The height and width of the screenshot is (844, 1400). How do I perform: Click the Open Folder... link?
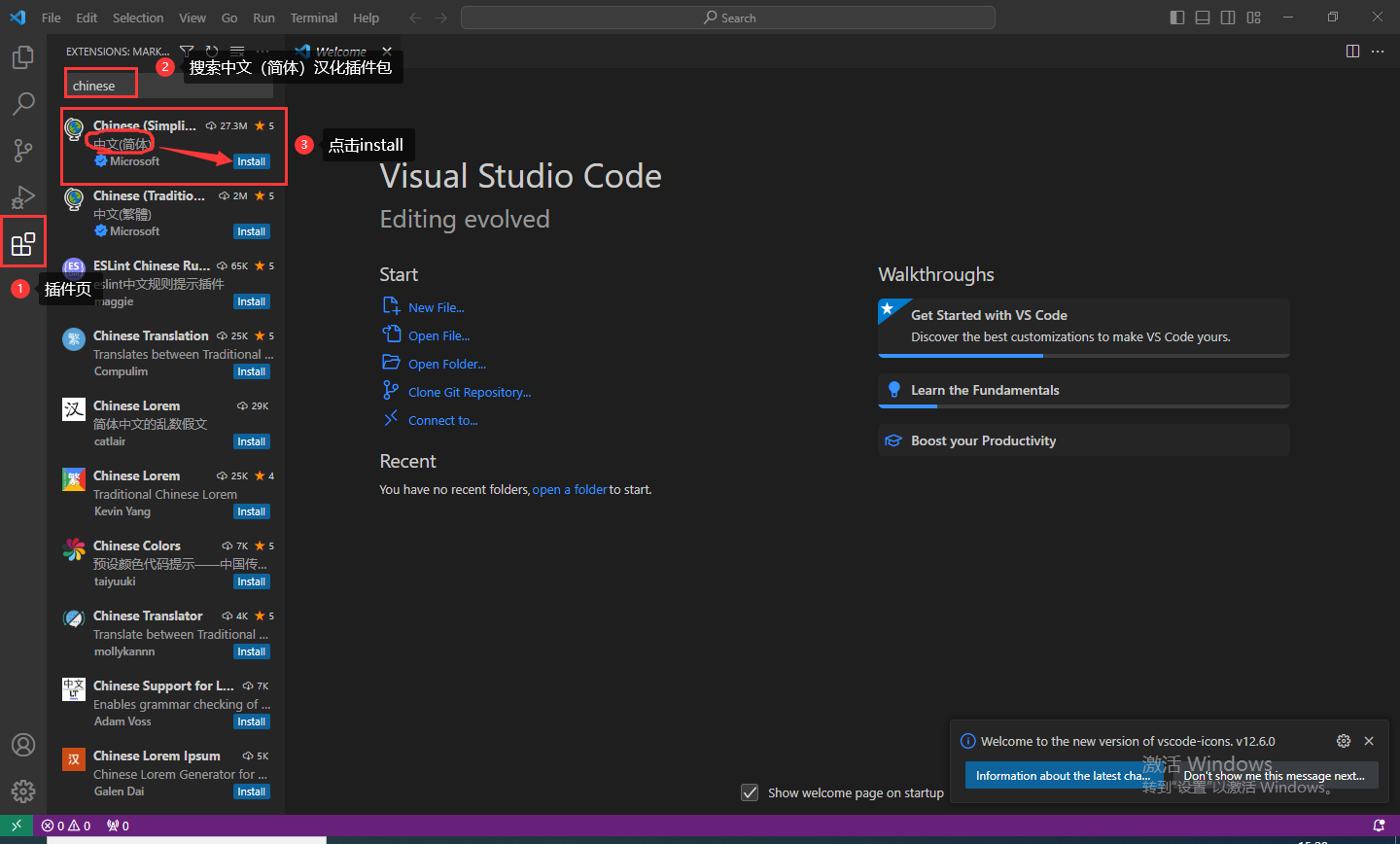click(x=447, y=364)
